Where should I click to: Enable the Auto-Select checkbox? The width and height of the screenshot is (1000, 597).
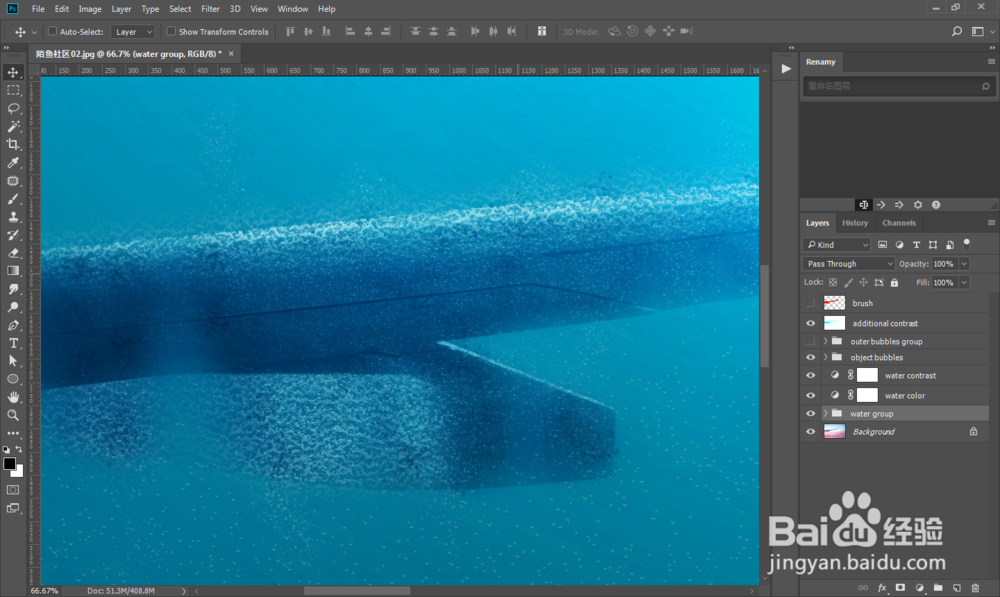[x=53, y=31]
